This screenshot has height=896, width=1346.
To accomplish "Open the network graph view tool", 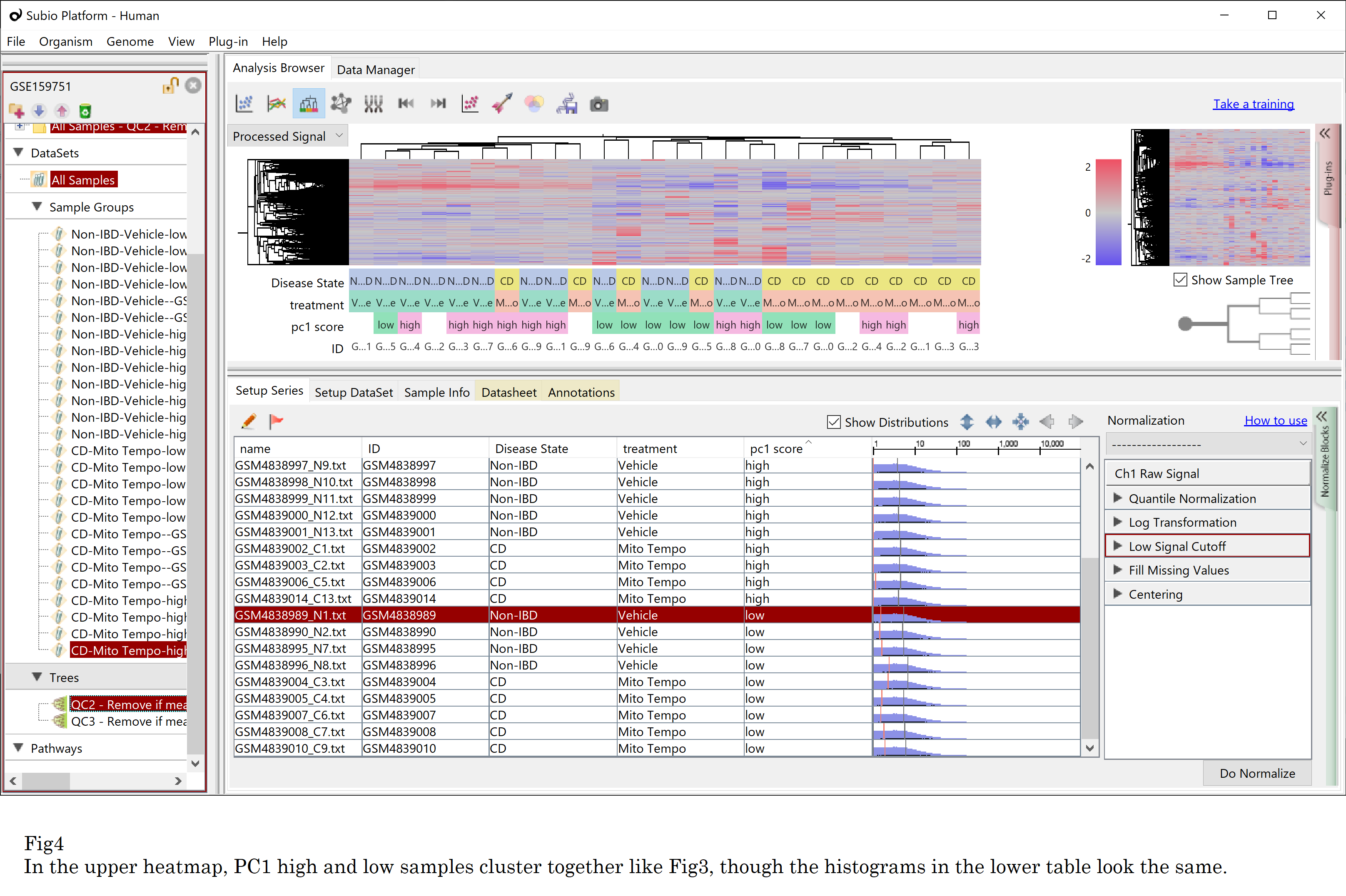I will tap(341, 103).
